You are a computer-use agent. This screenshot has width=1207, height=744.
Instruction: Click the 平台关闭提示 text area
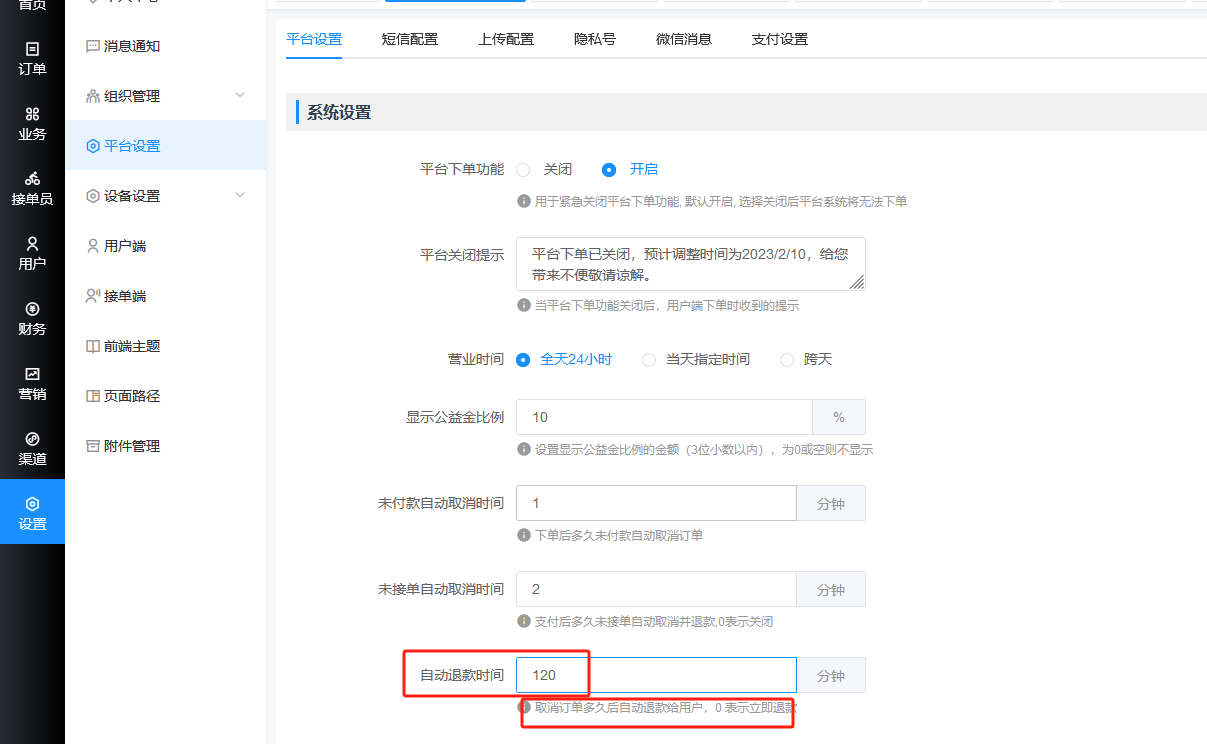[x=691, y=264]
